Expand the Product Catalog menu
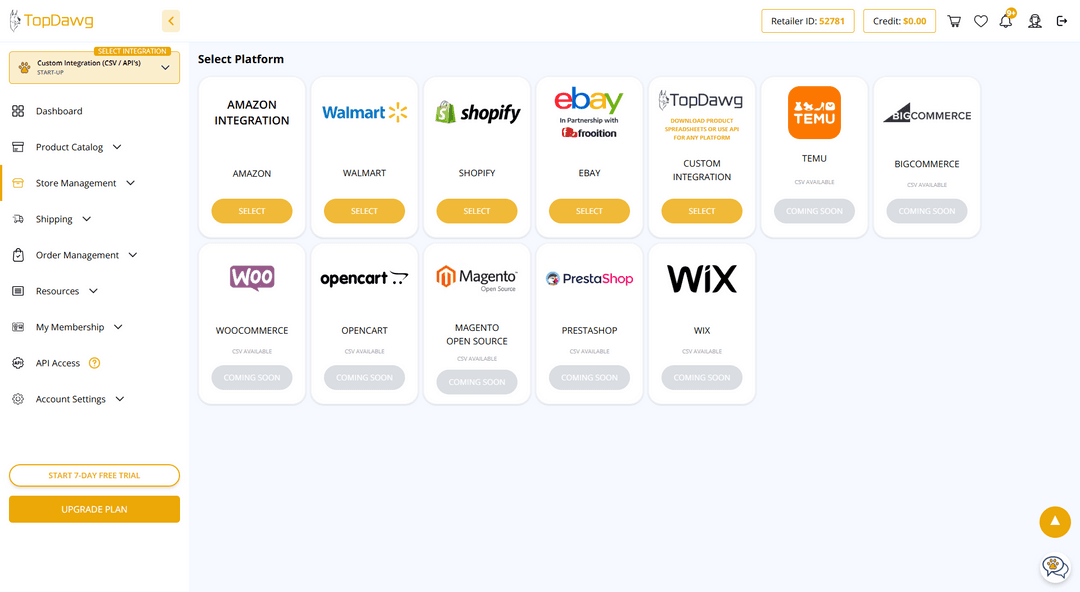 coord(117,147)
